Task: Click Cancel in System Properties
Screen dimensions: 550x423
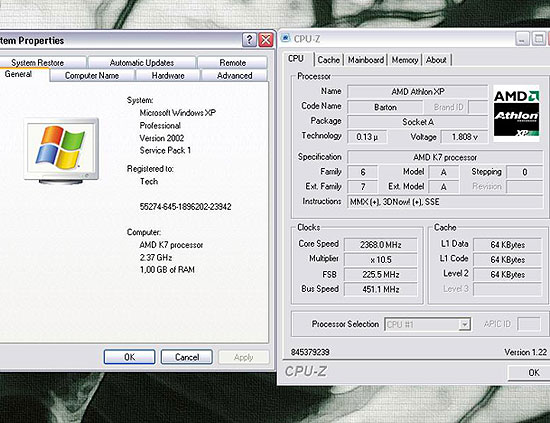Action: pyautogui.click(x=187, y=357)
